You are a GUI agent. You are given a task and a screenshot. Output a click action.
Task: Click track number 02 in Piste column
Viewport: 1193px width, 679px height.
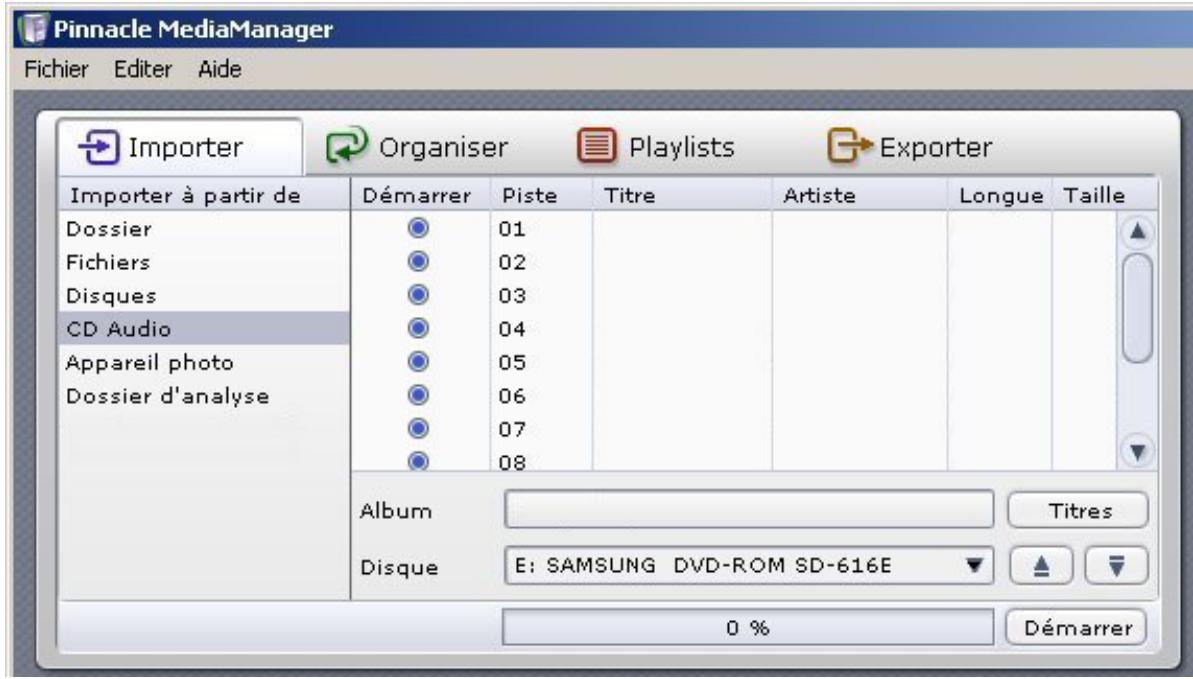tap(512, 263)
